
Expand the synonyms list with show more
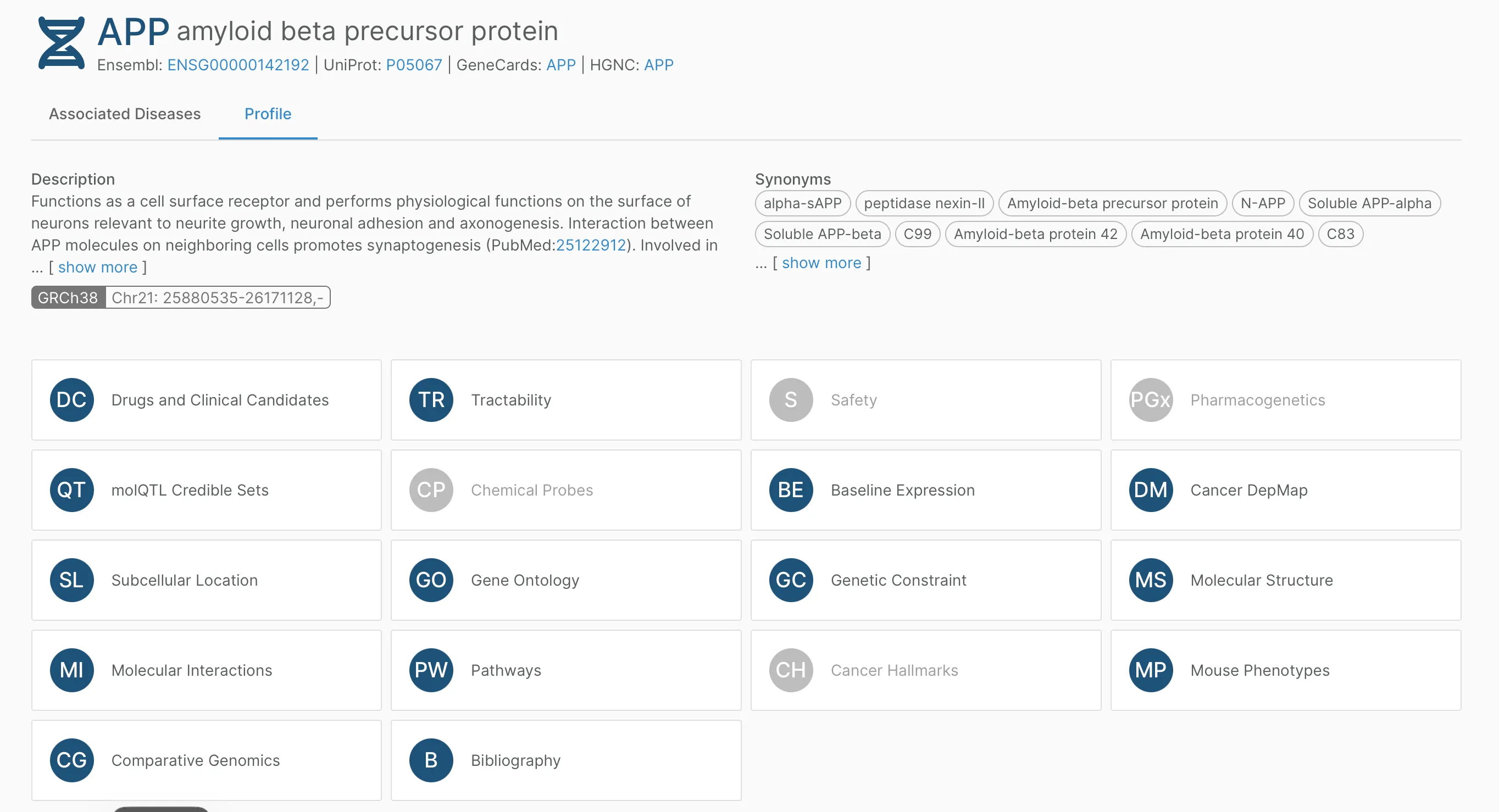click(x=821, y=264)
